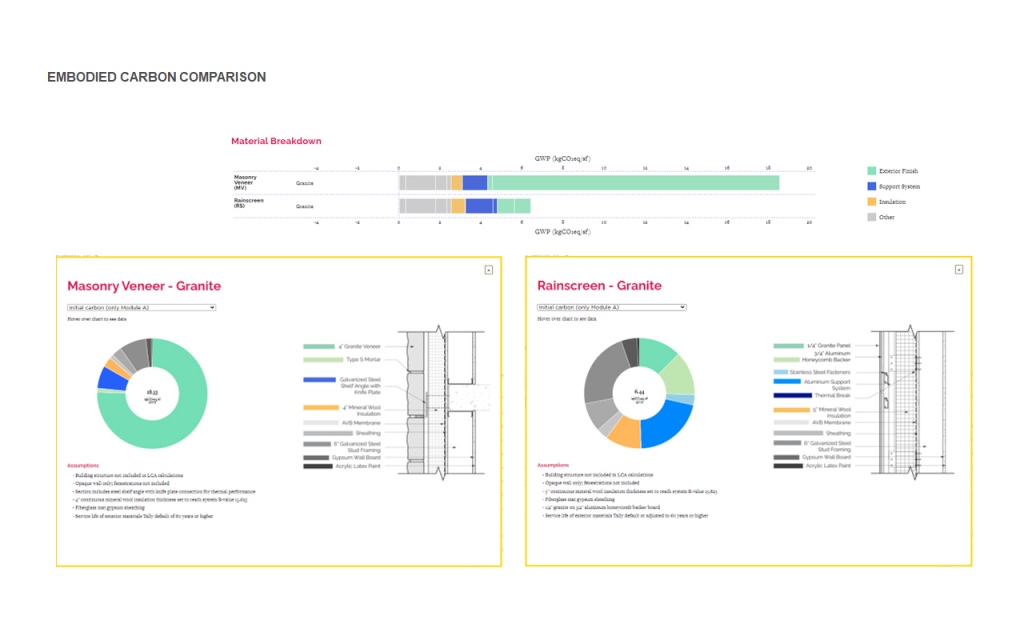Screen dimensions: 1024x624
Task: Select blue support system bar in Rainscreen row
Action: [x=479, y=206]
